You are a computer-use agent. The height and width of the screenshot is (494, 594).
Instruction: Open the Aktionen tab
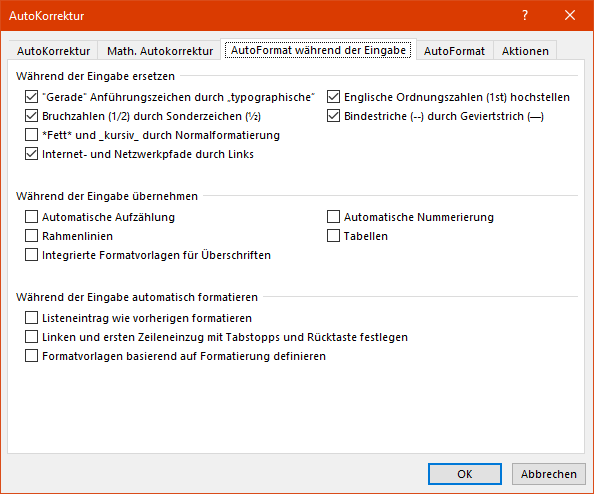pos(525,51)
